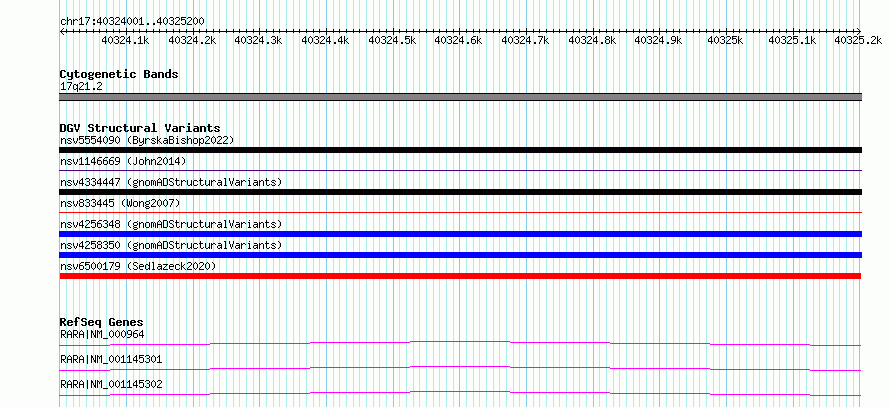Click the magenta line for RARA|NM_001145302
The image size is (890, 407).
[x=460, y=393]
